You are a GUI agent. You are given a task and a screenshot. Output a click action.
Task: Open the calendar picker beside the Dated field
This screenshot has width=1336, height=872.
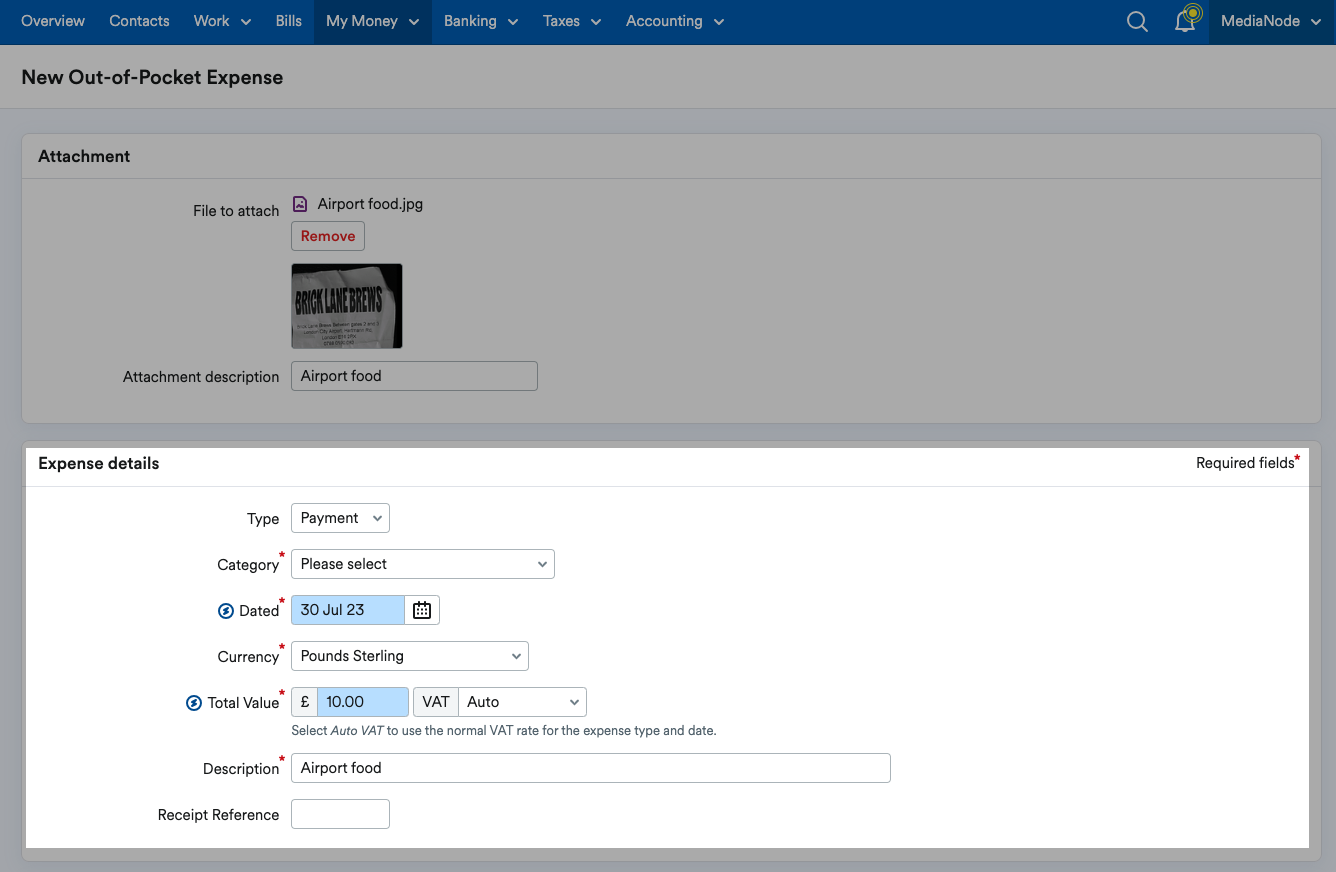click(x=421, y=609)
